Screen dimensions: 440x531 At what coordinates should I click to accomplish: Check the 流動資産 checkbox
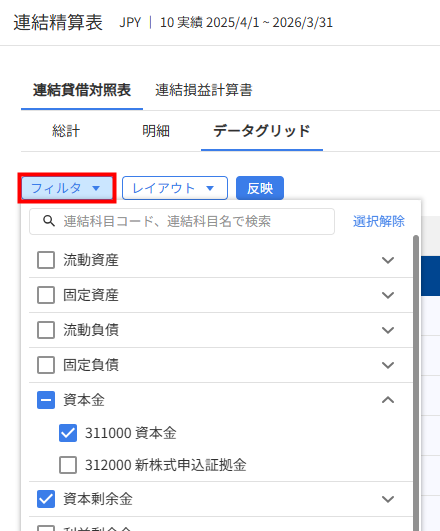pos(46,260)
